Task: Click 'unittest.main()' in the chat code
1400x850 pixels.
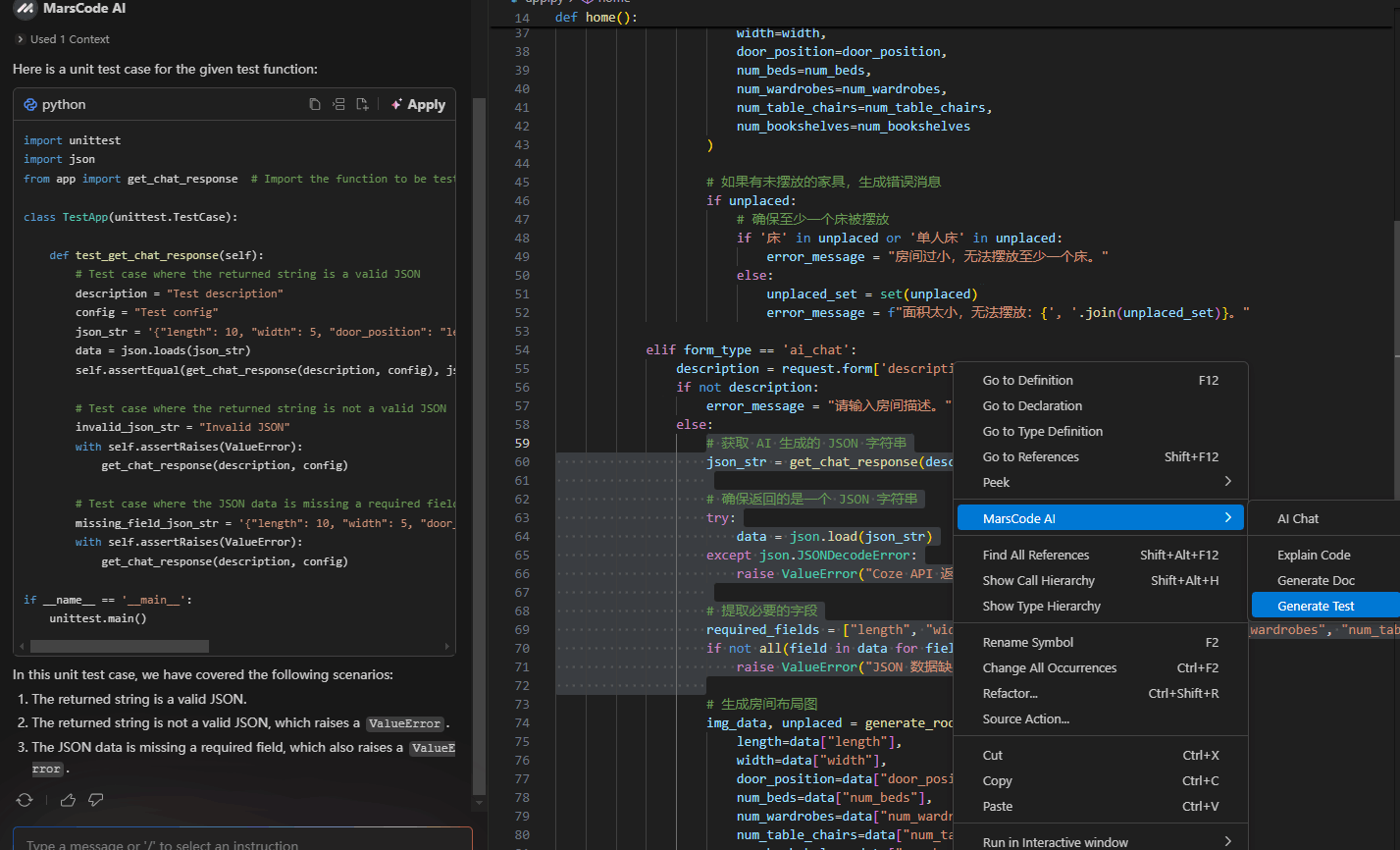Action: (x=98, y=618)
